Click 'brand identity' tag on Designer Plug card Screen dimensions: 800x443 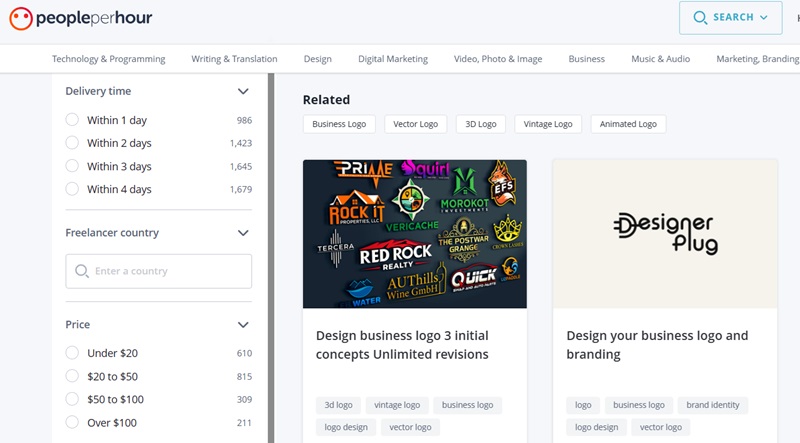tap(713, 405)
